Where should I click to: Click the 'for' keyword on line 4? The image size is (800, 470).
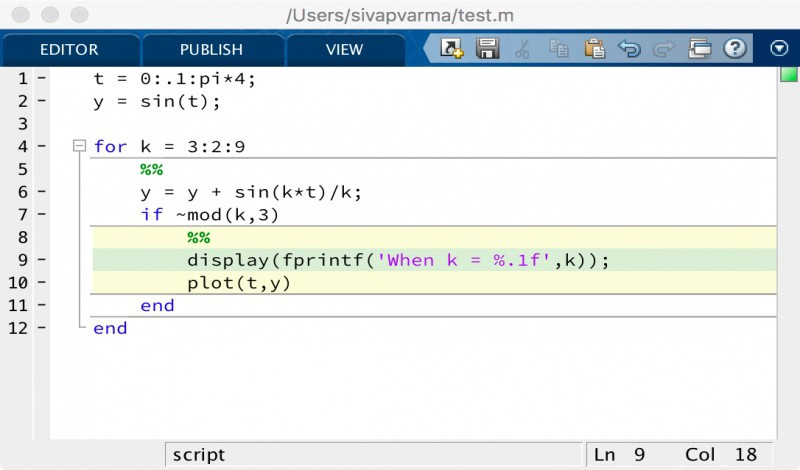click(x=110, y=146)
